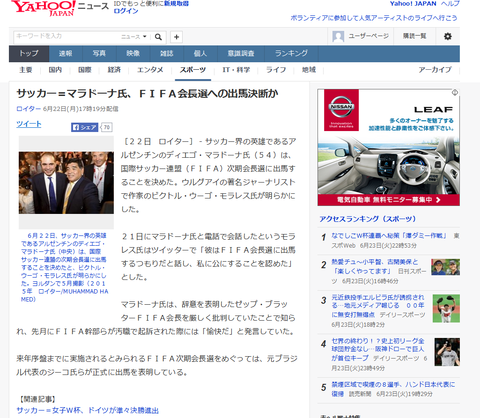Click the Yahoo! JAPAN top-right link
Screen dimensions: 480x418
click(x=413, y=4)
